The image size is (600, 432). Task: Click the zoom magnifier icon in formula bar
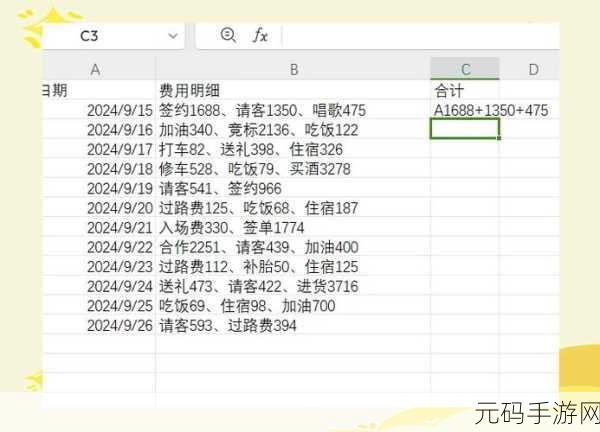pyautogui.click(x=228, y=35)
